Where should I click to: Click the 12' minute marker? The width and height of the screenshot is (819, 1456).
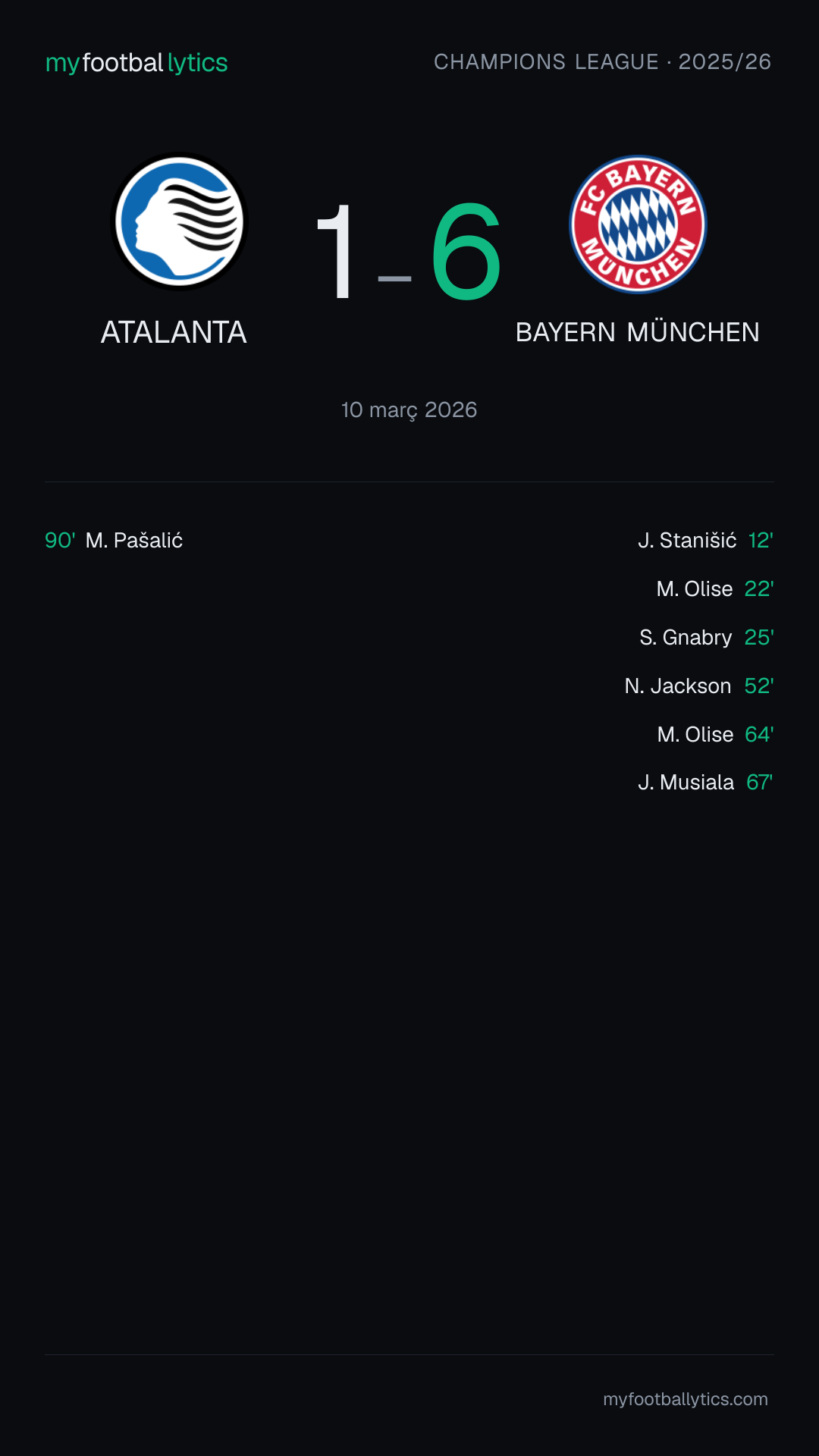pos(761,540)
